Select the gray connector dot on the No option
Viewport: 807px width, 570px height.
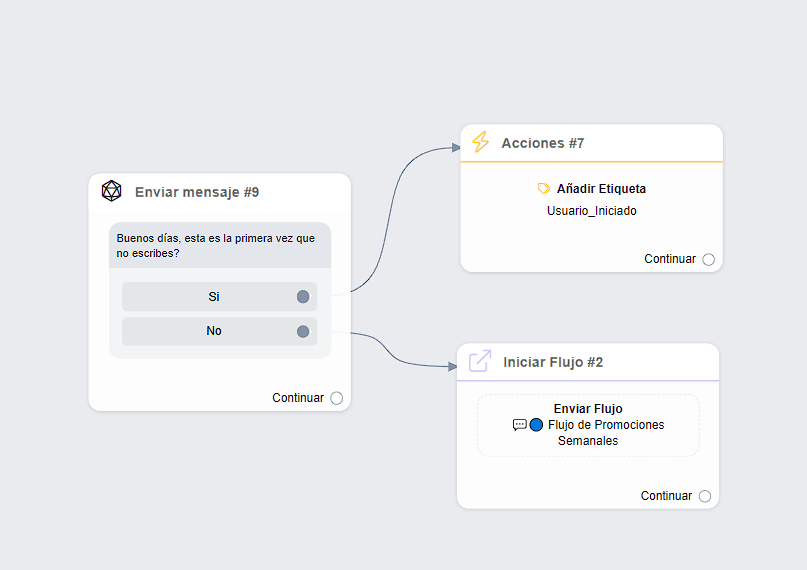click(303, 331)
